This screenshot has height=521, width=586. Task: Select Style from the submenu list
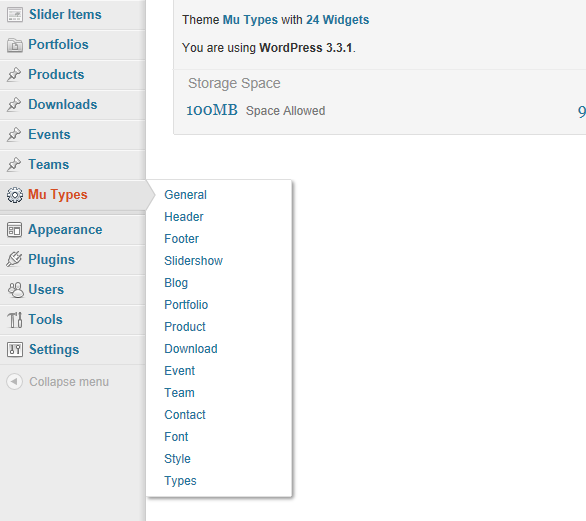[x=178, y=459]
